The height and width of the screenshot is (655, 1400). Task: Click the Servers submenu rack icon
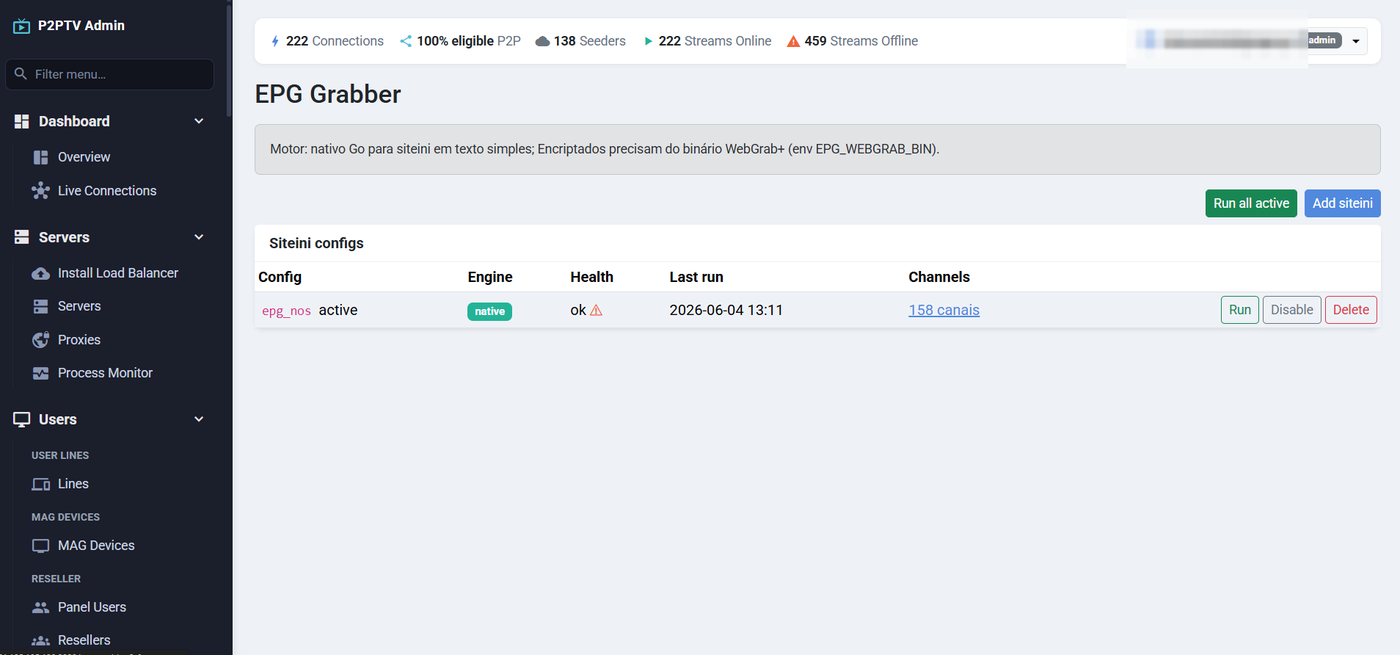tap(41, 306)
